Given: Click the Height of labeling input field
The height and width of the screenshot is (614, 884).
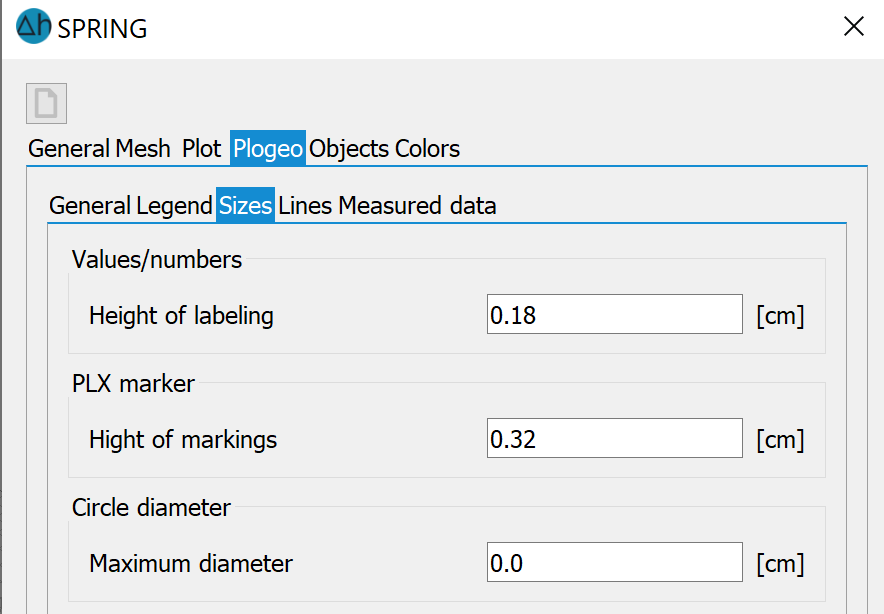Looking at the screenshot, I should [614, 316].
